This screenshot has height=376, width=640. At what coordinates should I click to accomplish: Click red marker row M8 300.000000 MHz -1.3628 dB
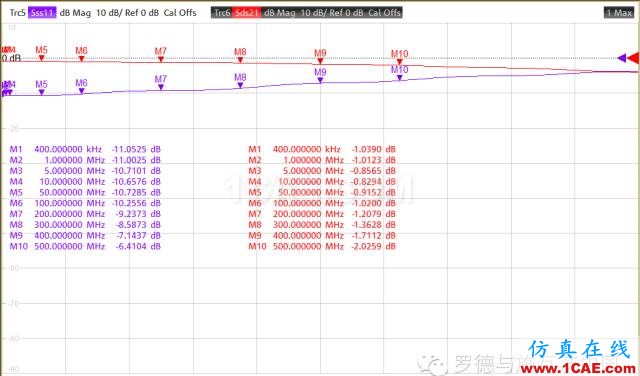[x=322, y=225]
